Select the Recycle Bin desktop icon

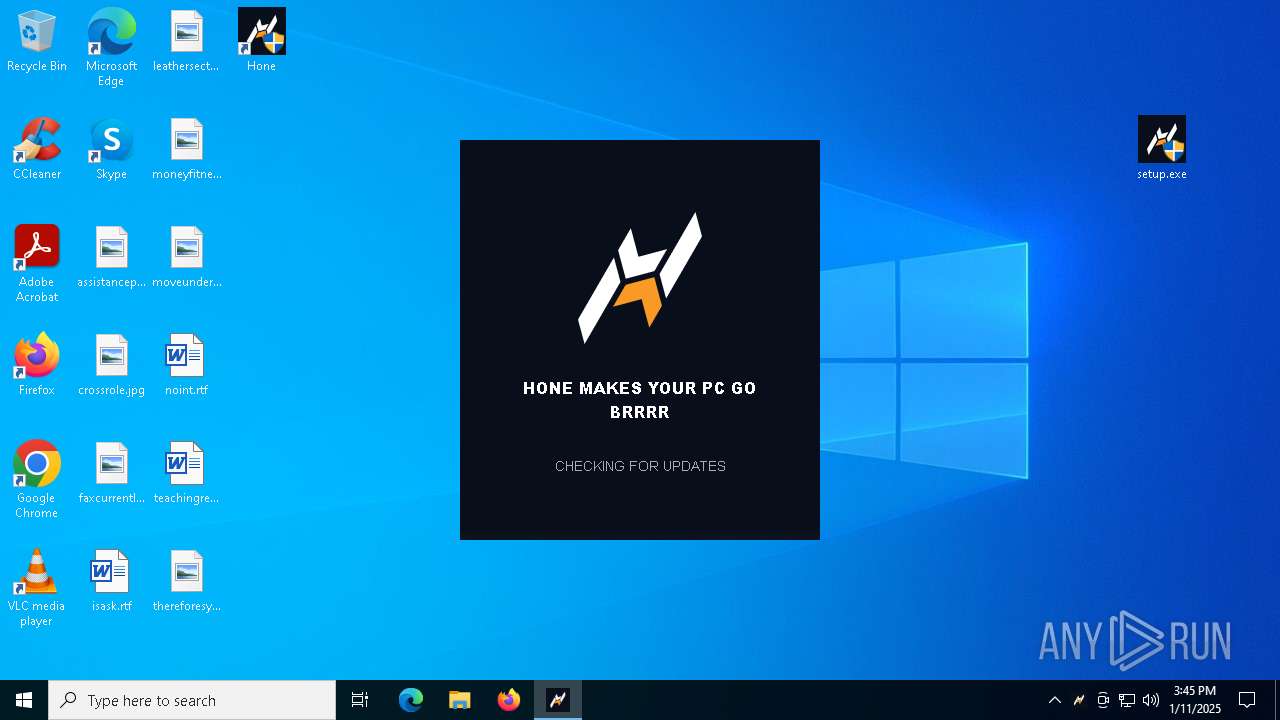(37, 42)
